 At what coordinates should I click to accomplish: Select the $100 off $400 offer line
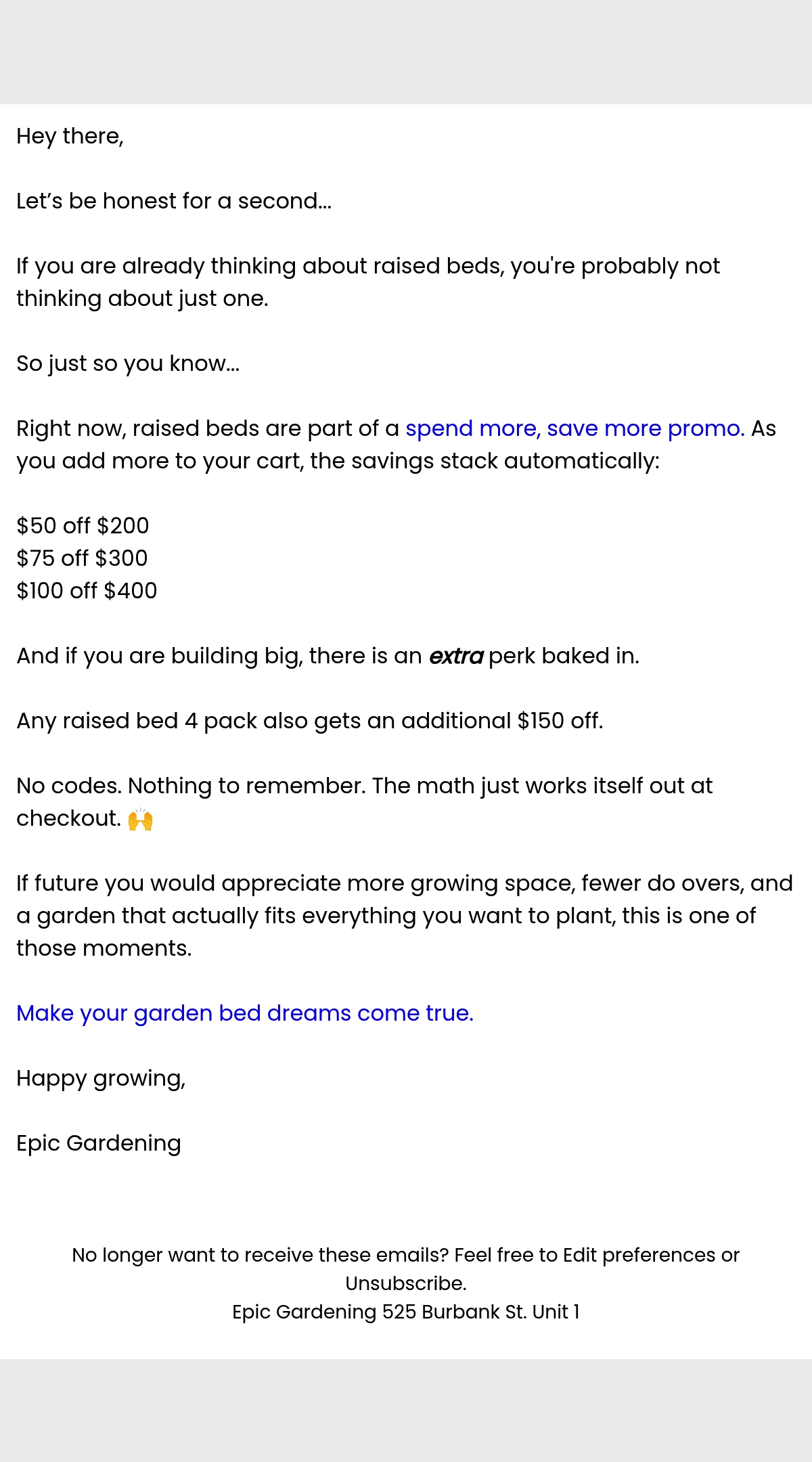(87, 591)
